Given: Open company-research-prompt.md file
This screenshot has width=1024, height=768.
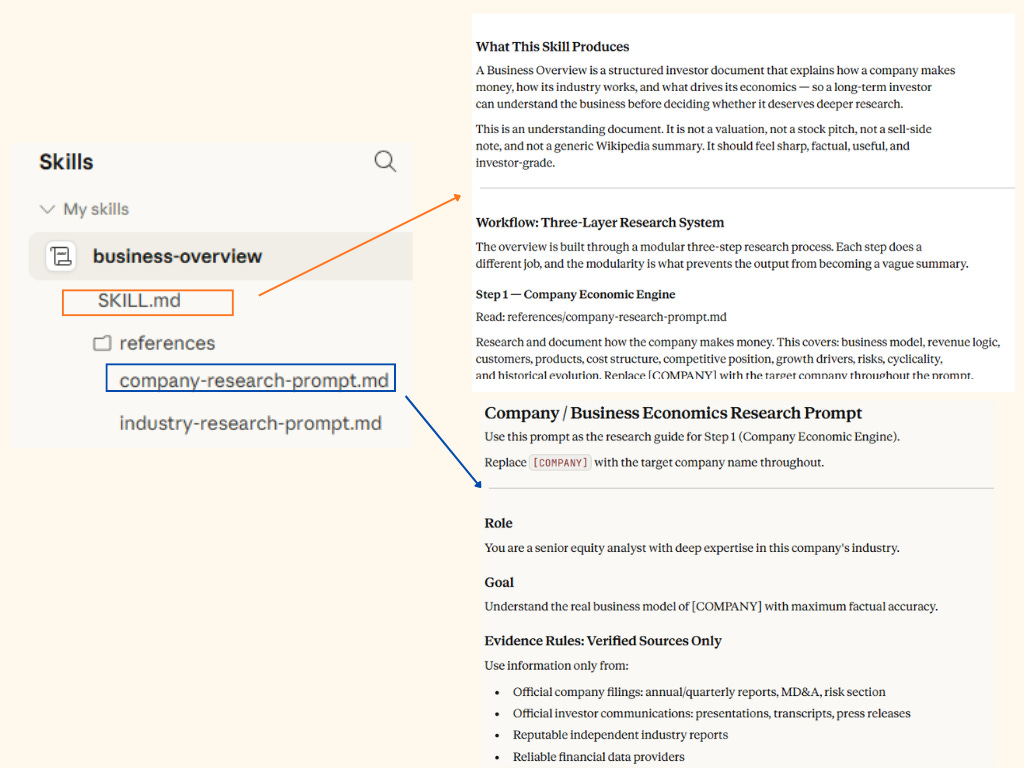Looking at the screenshot, I should [254, 380].
